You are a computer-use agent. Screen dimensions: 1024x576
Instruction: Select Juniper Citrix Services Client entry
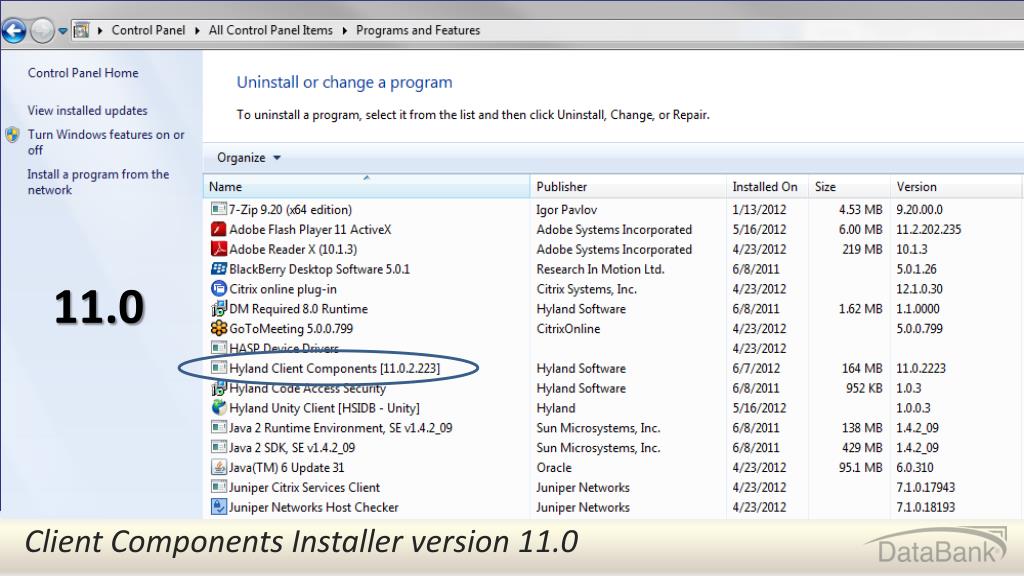point(304,487)
